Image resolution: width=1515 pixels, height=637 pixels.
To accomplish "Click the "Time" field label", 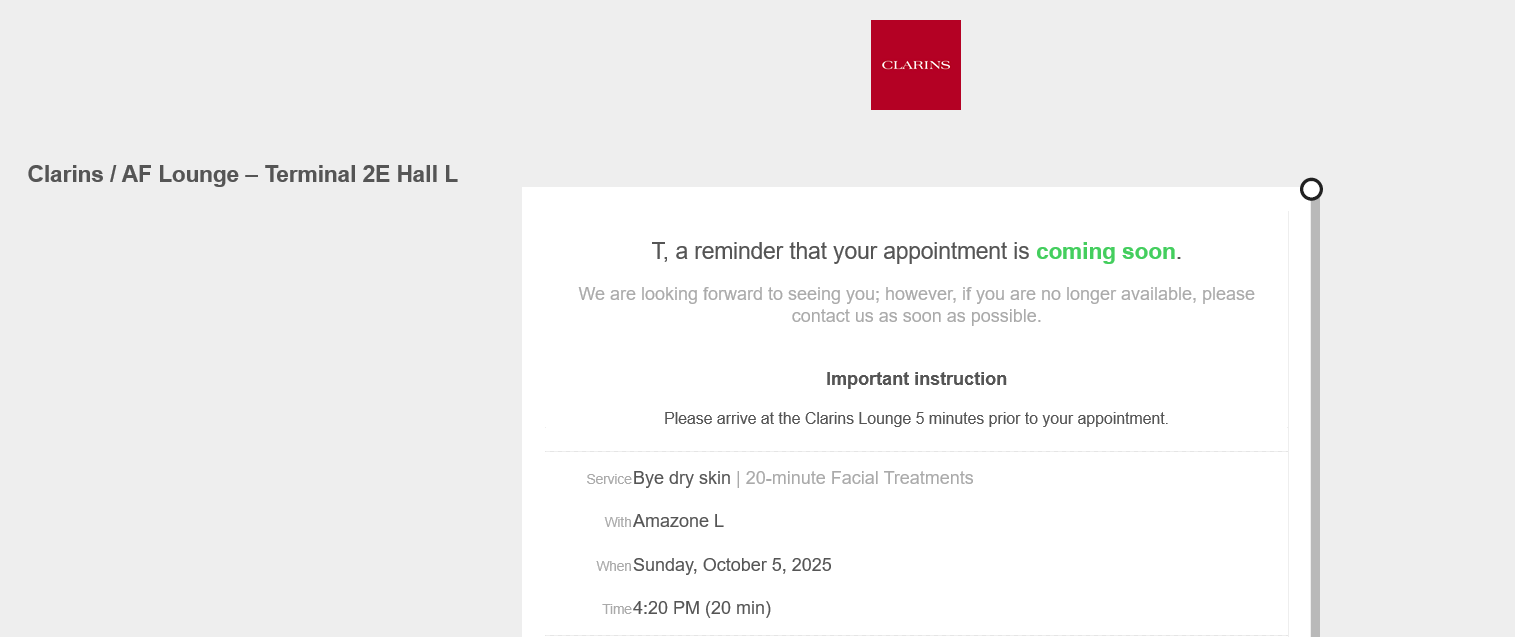I will (x=616, y=609).
